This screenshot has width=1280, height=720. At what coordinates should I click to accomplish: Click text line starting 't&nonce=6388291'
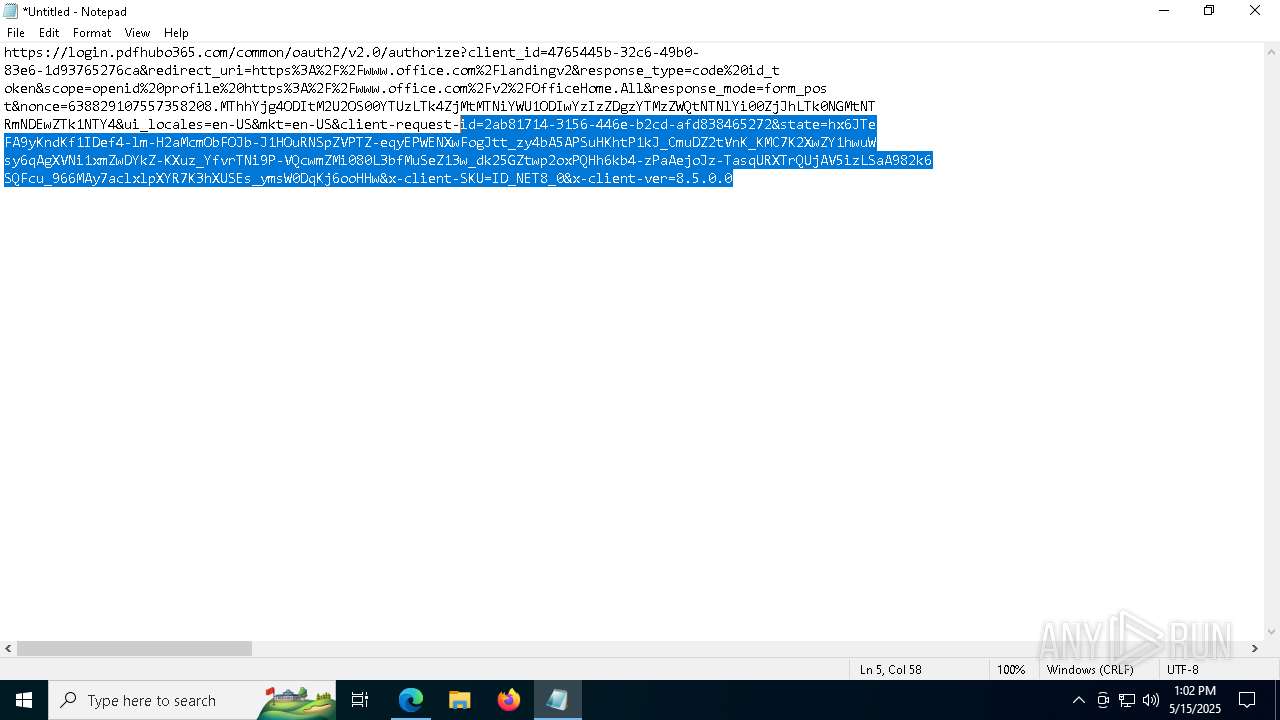pyautogui.click(x=439, y=106)
